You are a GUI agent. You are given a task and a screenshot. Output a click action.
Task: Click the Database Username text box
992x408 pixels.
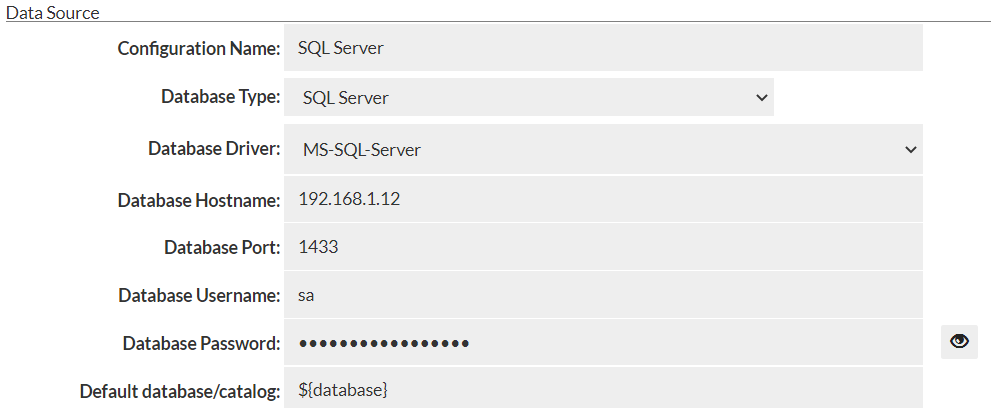(602, 295)
